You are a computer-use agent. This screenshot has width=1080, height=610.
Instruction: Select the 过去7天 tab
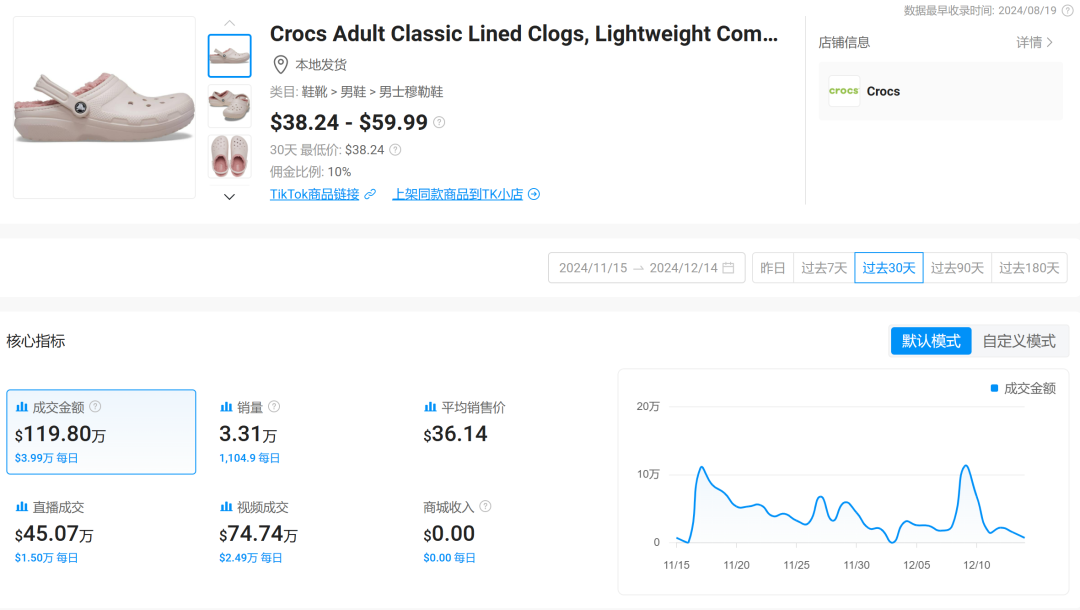click(824, 268)
